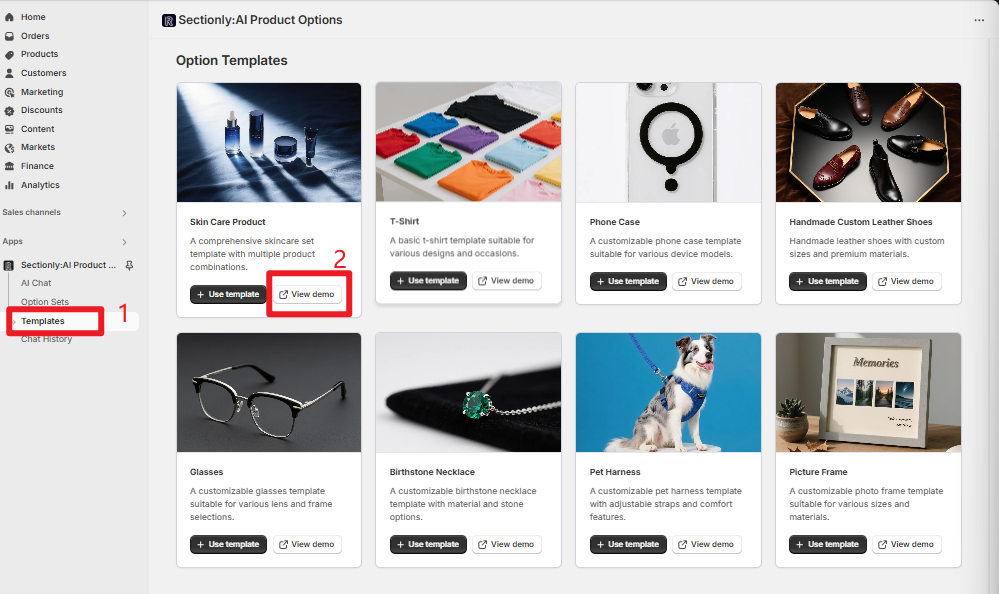The width and height of the screenshot is (999, 594).
Task: Open AI Chat in sidebar
Action: pyautogui.click(x=36, y=283)
